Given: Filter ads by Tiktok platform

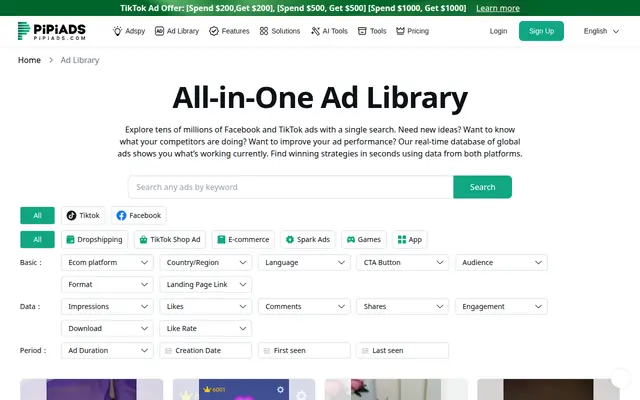Looking at the screenshot, I should [83, 216].
